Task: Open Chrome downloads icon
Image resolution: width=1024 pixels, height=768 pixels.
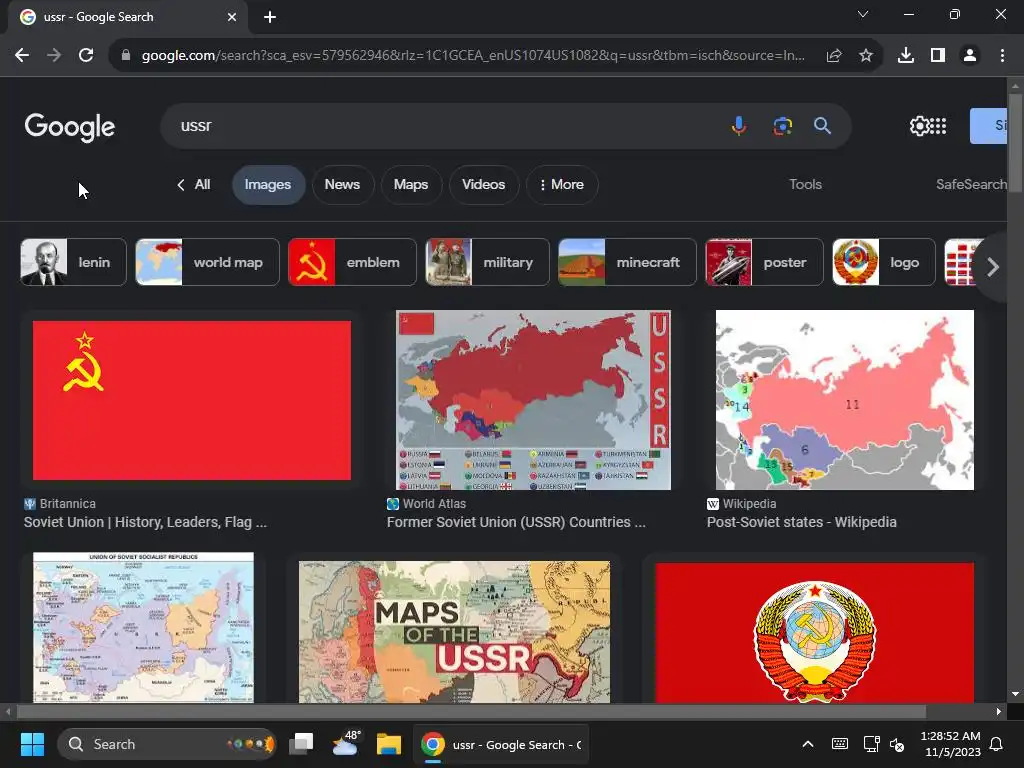Action: [x=906, y=56]
